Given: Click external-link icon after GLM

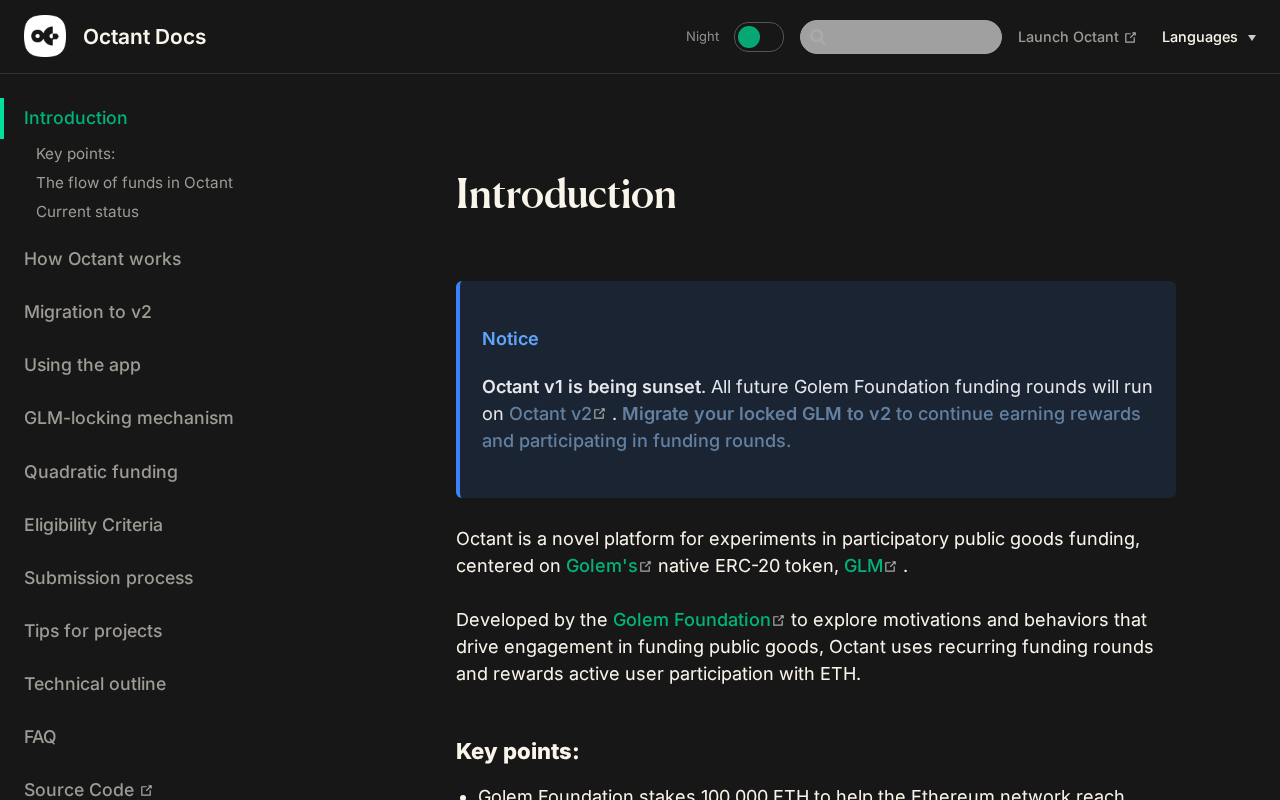Looking at the screenshot, I should pyautogui.click(x=891, y=567).
